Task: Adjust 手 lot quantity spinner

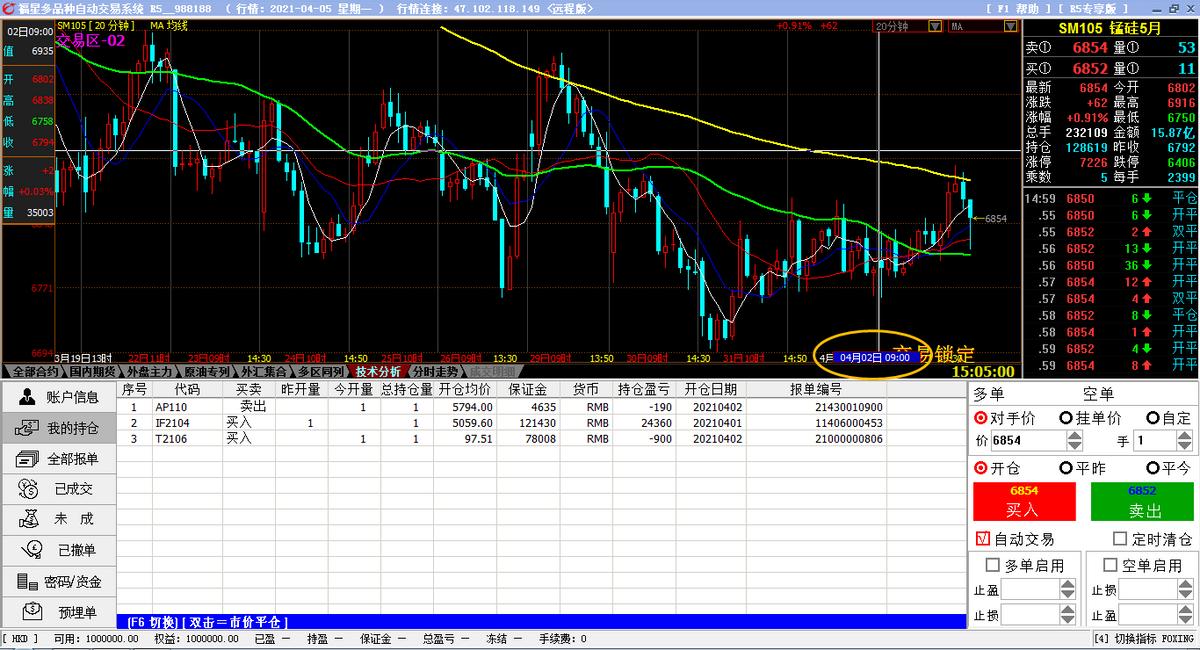Action: [x=1187, y=441]
